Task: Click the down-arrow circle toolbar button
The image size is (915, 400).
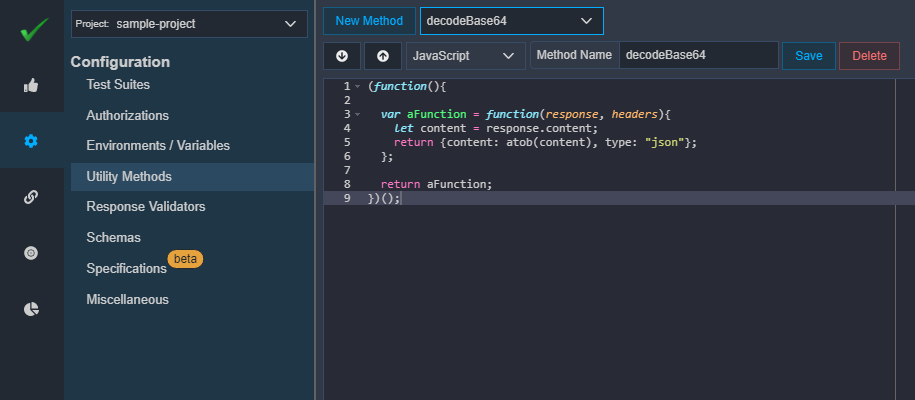Action: 342,56
